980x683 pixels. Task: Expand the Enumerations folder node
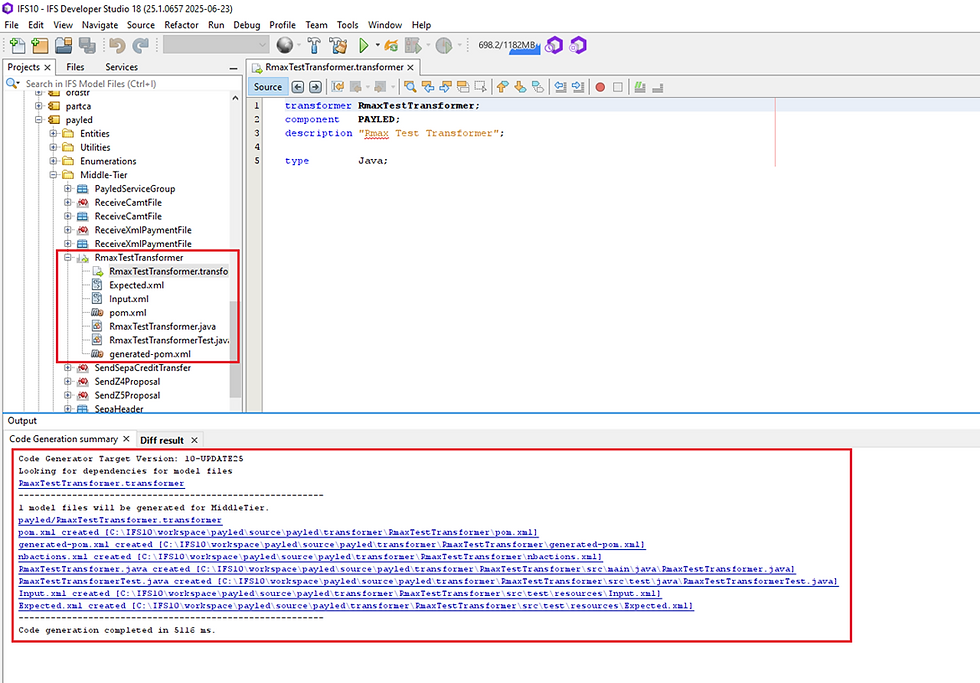click(53, 161)
